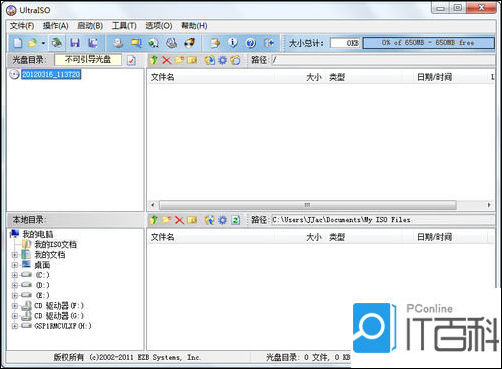Screen dimensions: 502x369
Task: Click the right scroll arrow of upper pane
Action: click(489, 205)
